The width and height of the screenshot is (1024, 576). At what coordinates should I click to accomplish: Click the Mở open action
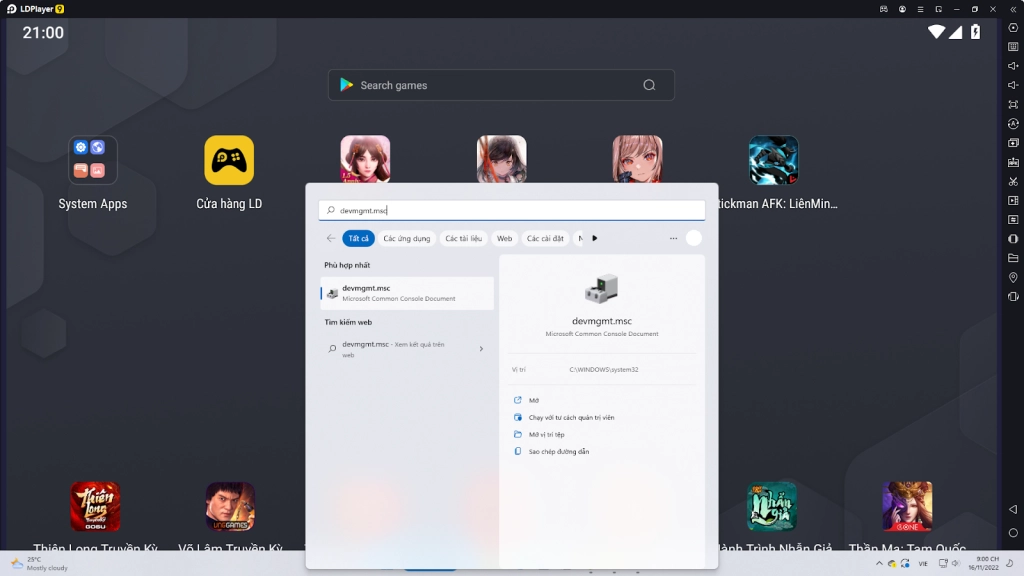click(534, 400)
